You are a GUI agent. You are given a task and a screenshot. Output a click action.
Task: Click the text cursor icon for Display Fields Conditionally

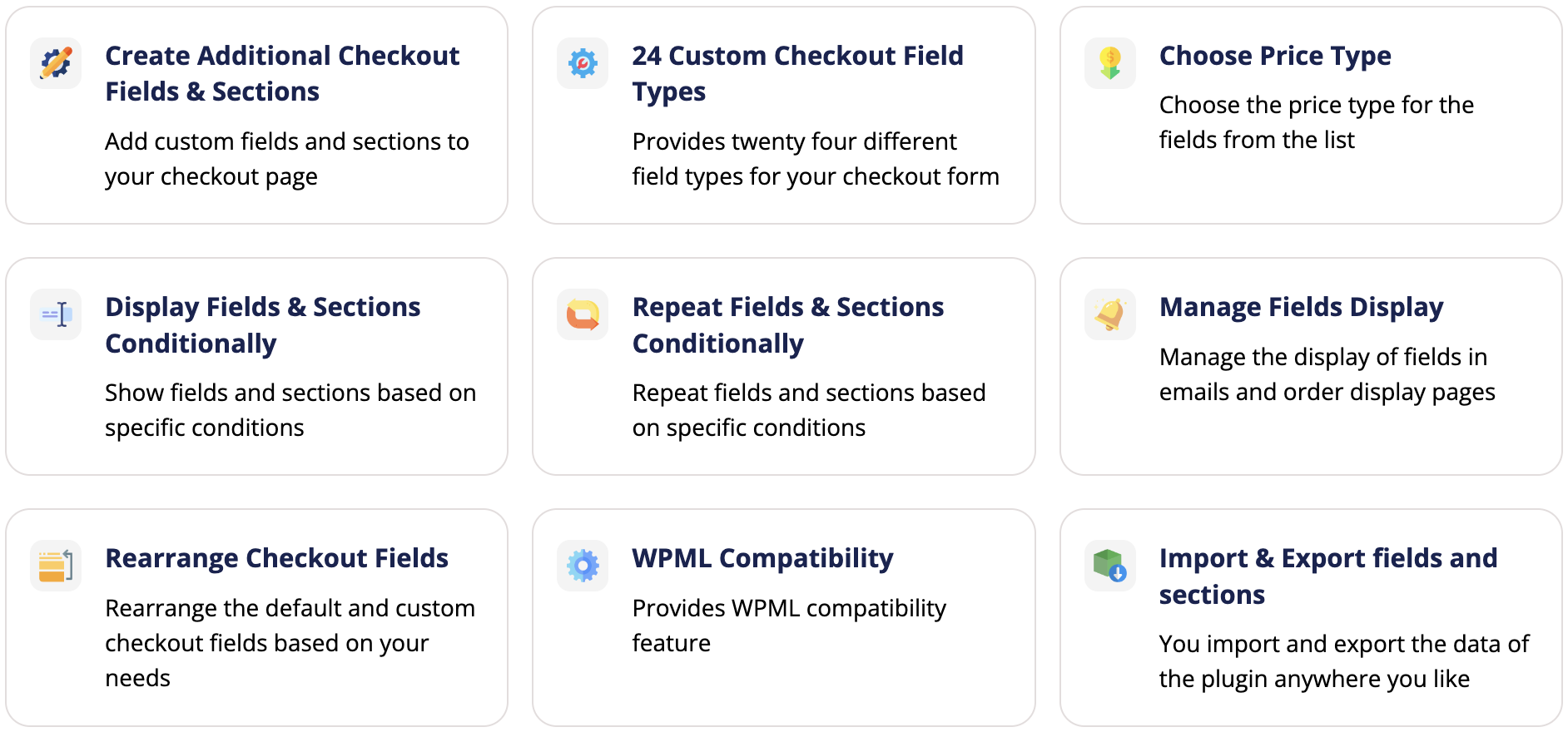[x=56, y=314]
